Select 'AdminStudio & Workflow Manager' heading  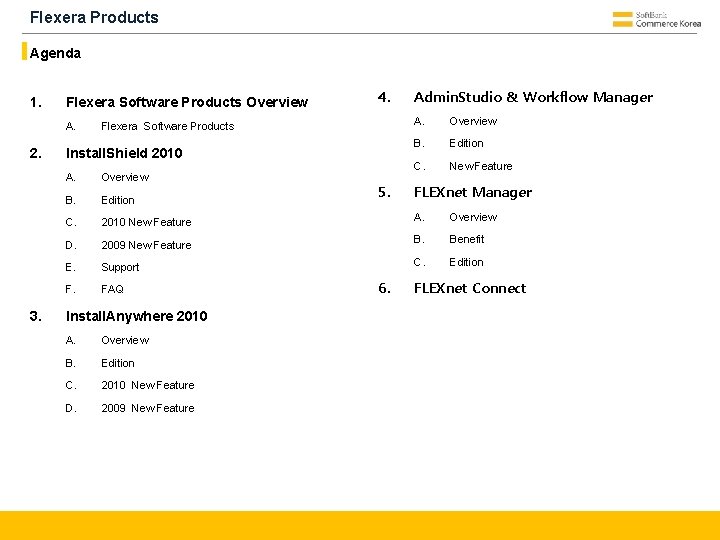(533, 97)
